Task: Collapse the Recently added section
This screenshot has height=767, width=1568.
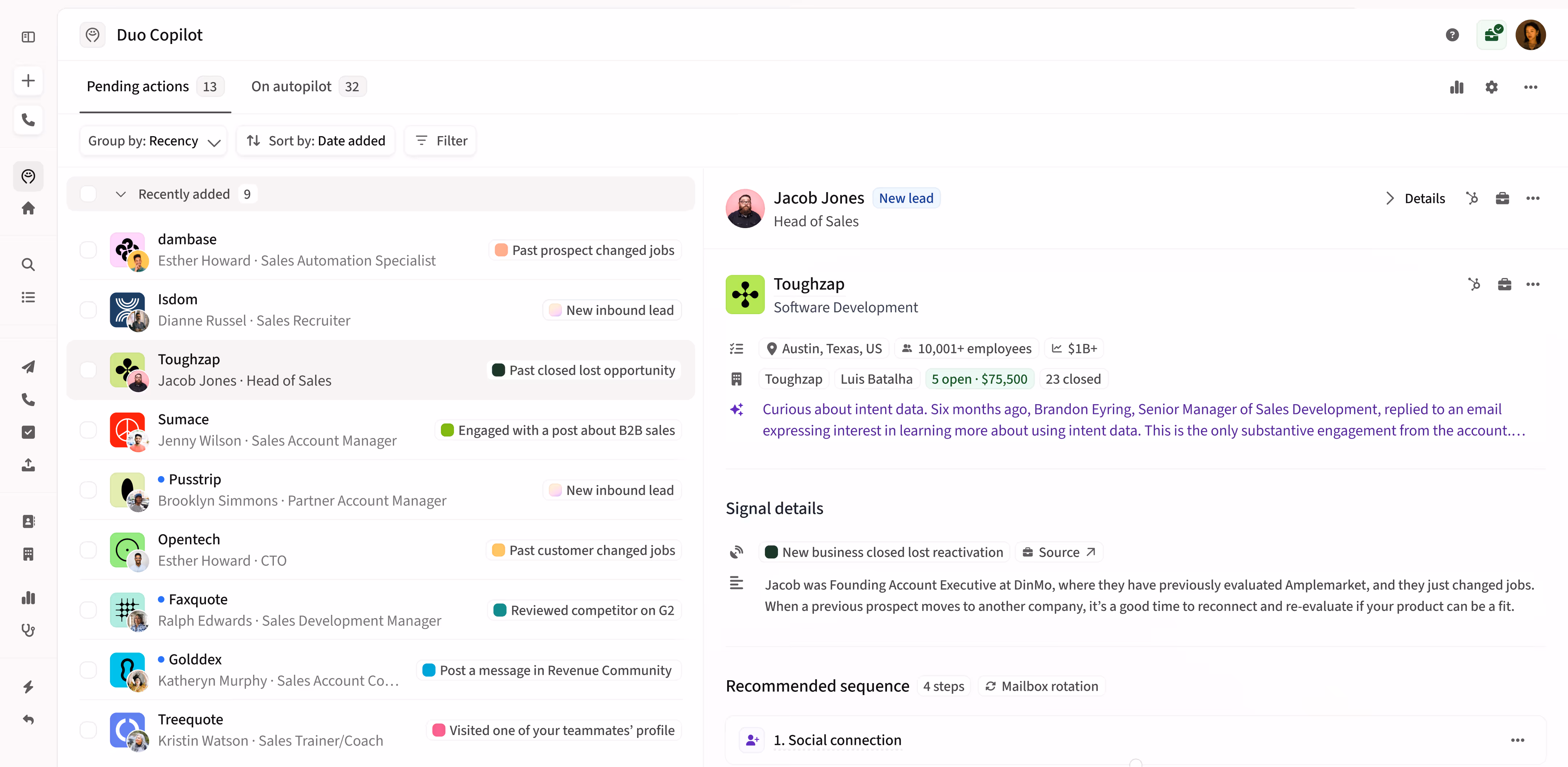Action: pos(120,194)
